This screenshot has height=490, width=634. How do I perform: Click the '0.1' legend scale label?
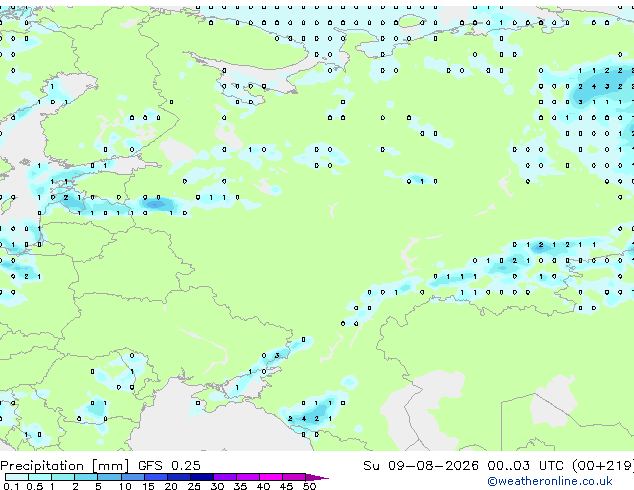[x=11, y=486]
